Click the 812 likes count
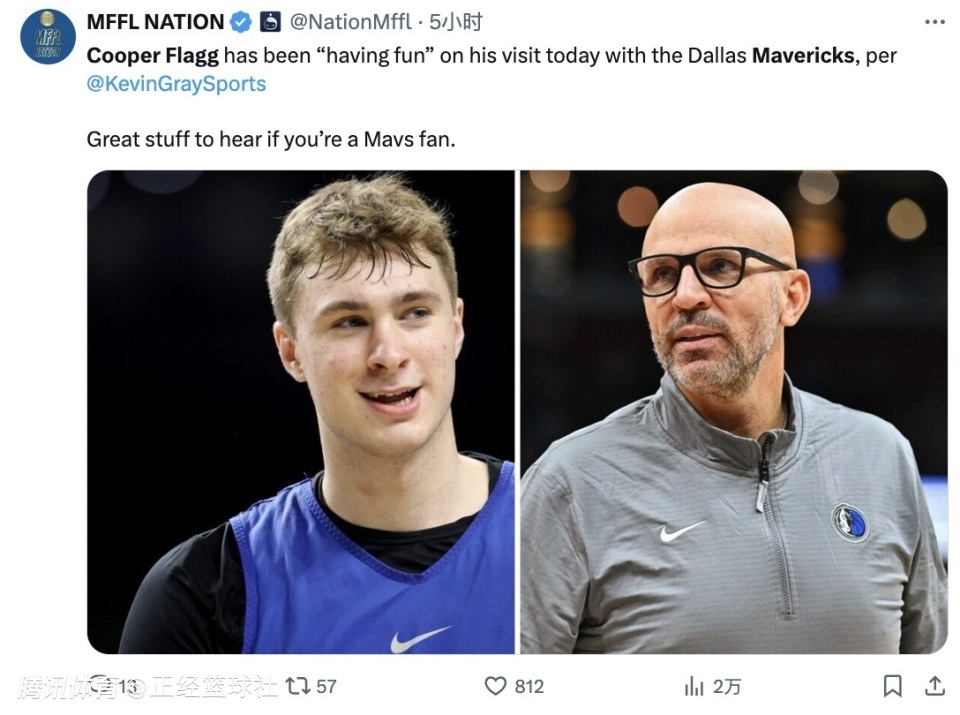This screenshot has height=715, width=960. pos(529,686)
